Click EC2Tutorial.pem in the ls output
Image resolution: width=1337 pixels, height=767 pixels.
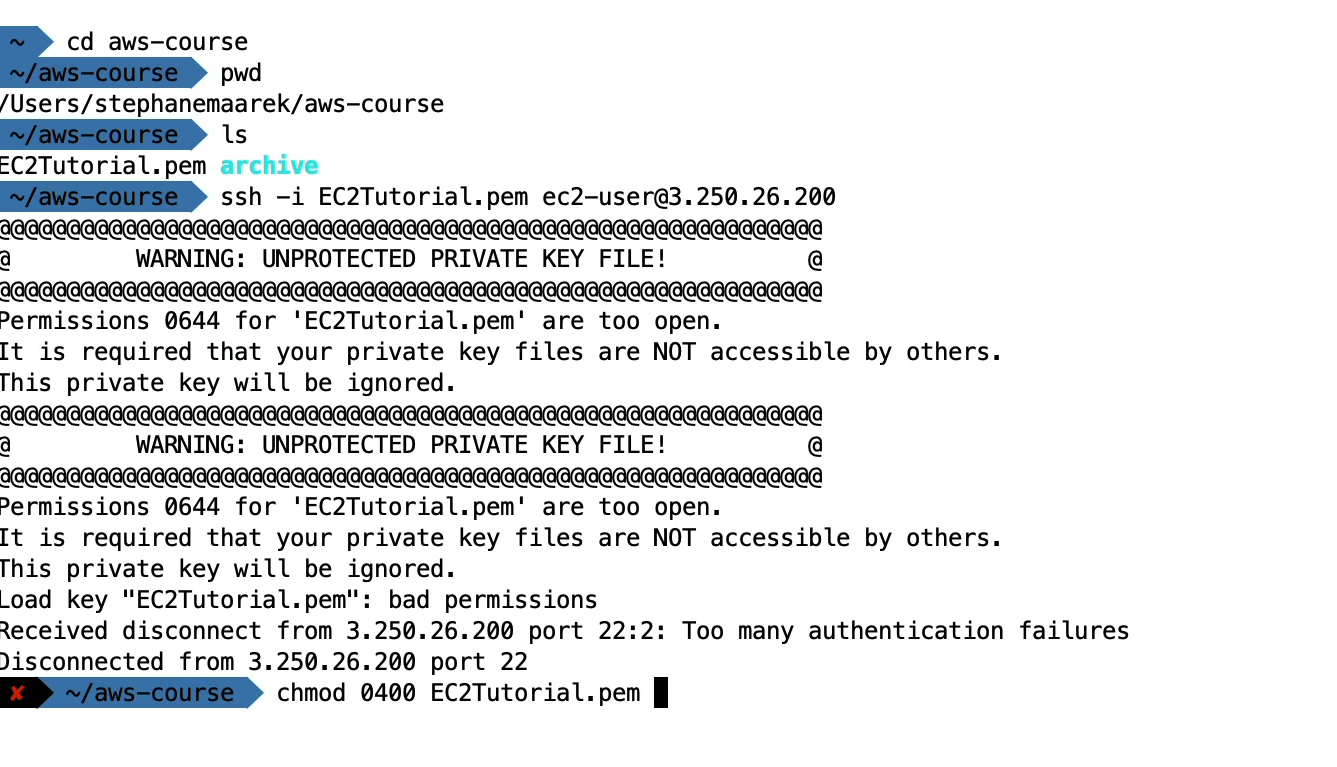coord(104,166)
